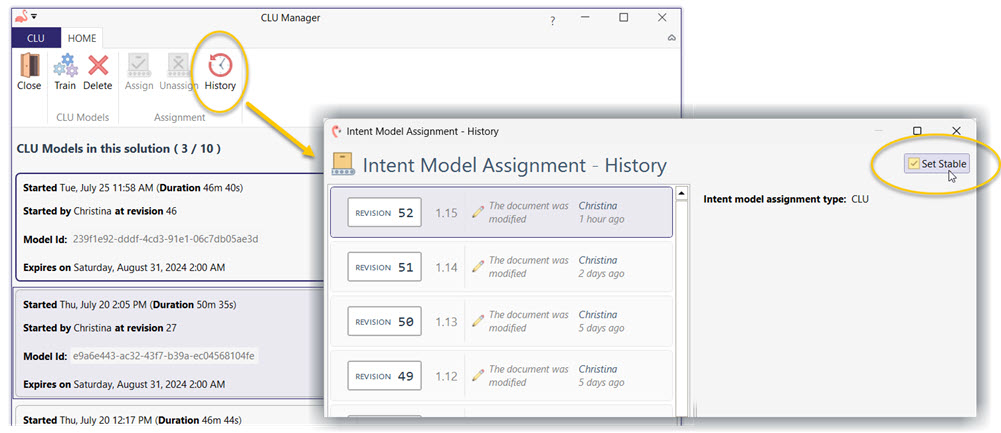Select the Revision 50 history row

point(501,321)
